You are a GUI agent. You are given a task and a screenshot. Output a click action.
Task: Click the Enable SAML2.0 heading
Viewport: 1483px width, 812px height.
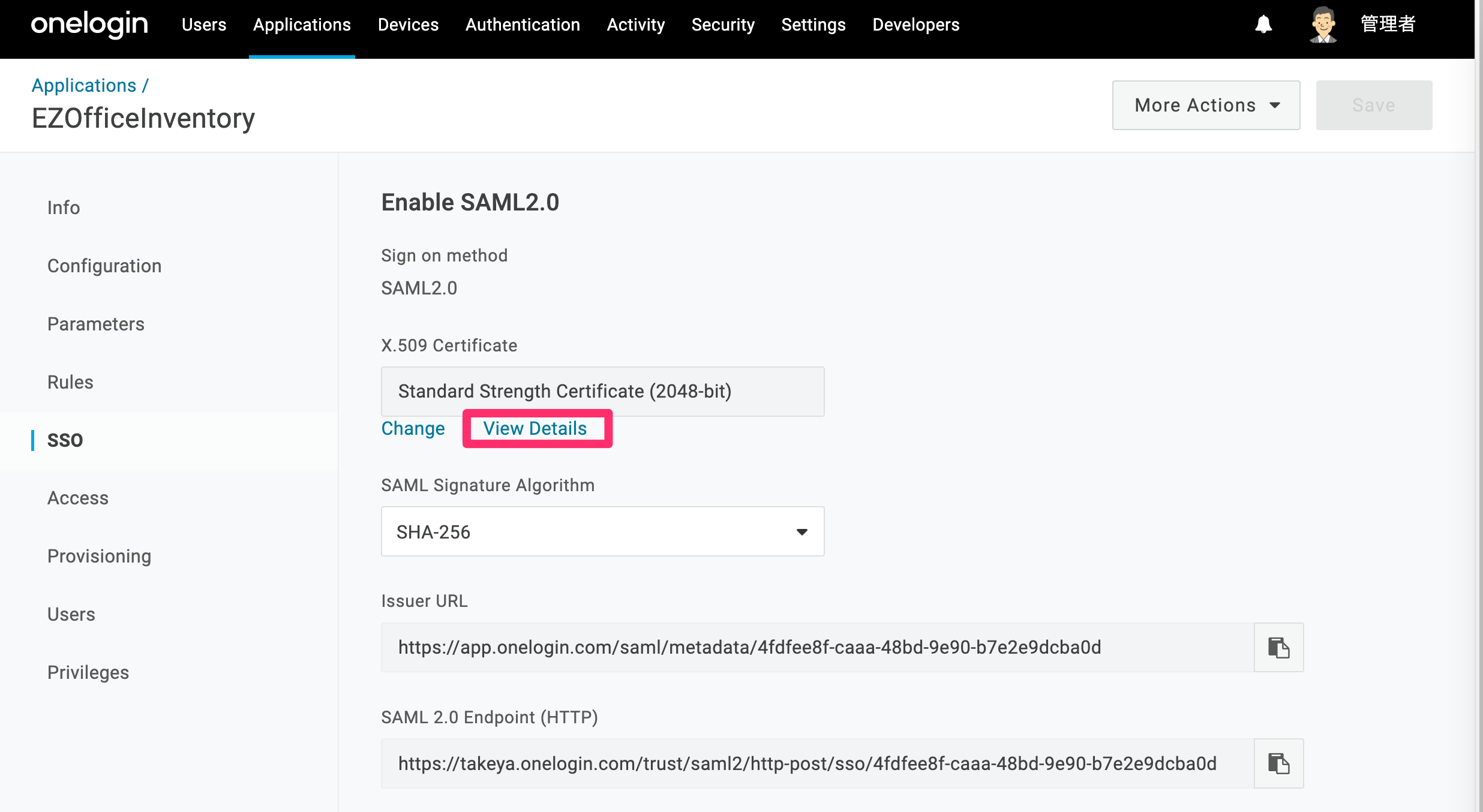(470, 202)
